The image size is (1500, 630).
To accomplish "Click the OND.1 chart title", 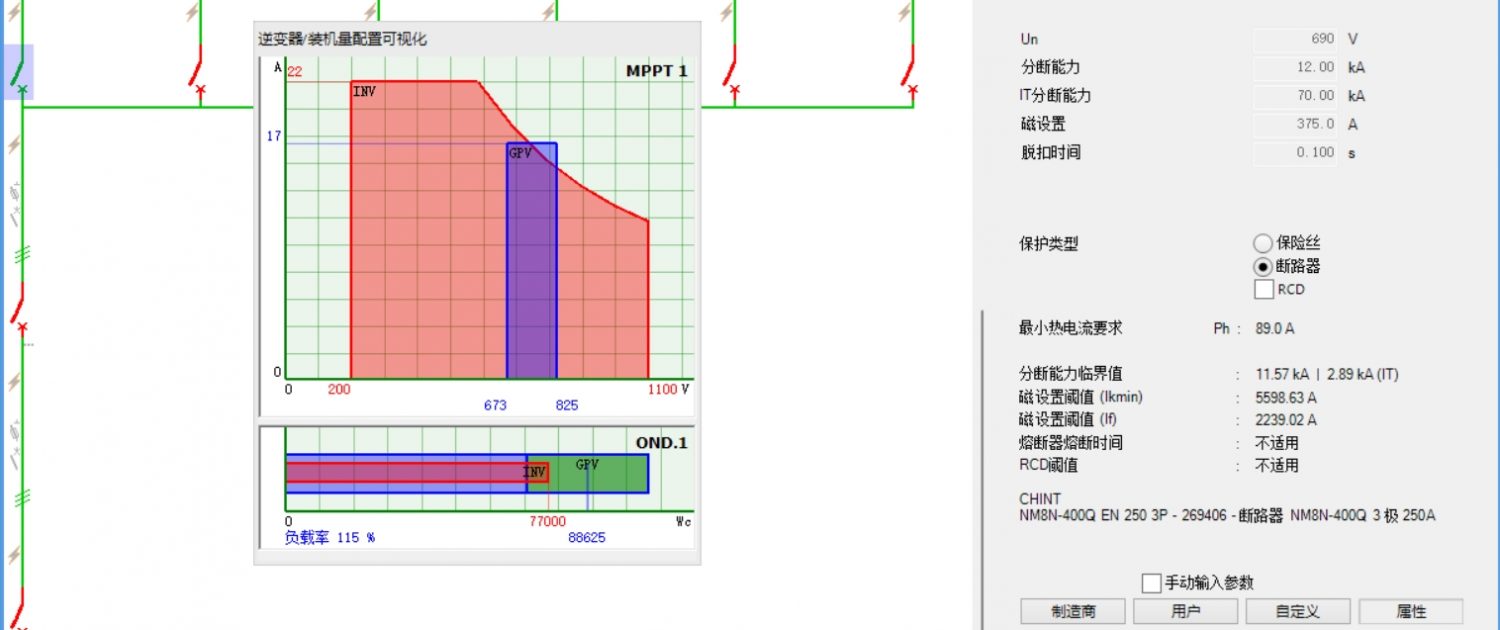I will click(x=662, y=443).
